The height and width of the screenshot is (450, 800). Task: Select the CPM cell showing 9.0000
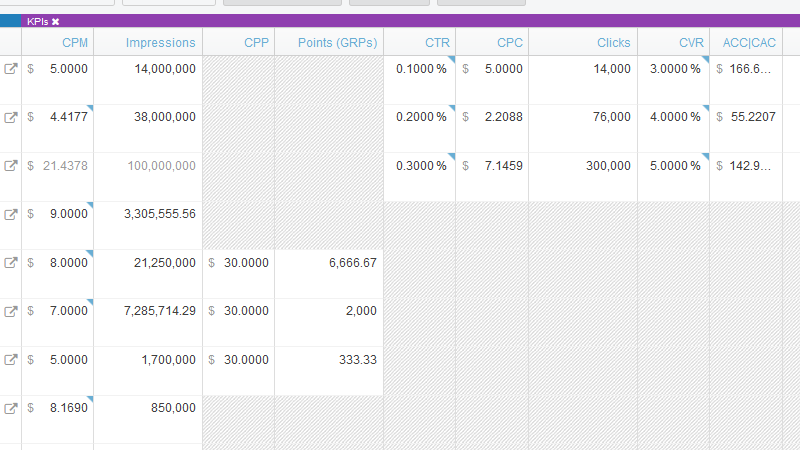(x=58, y=226)
